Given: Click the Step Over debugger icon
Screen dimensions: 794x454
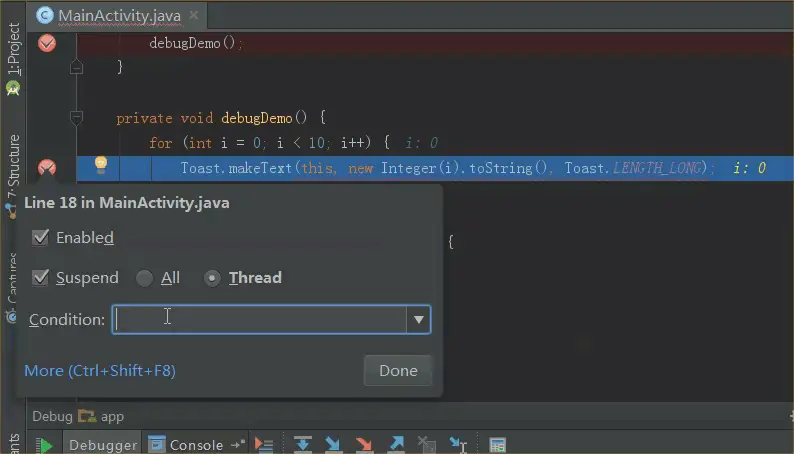Looking at the screenshot, I should coord(303,444).
